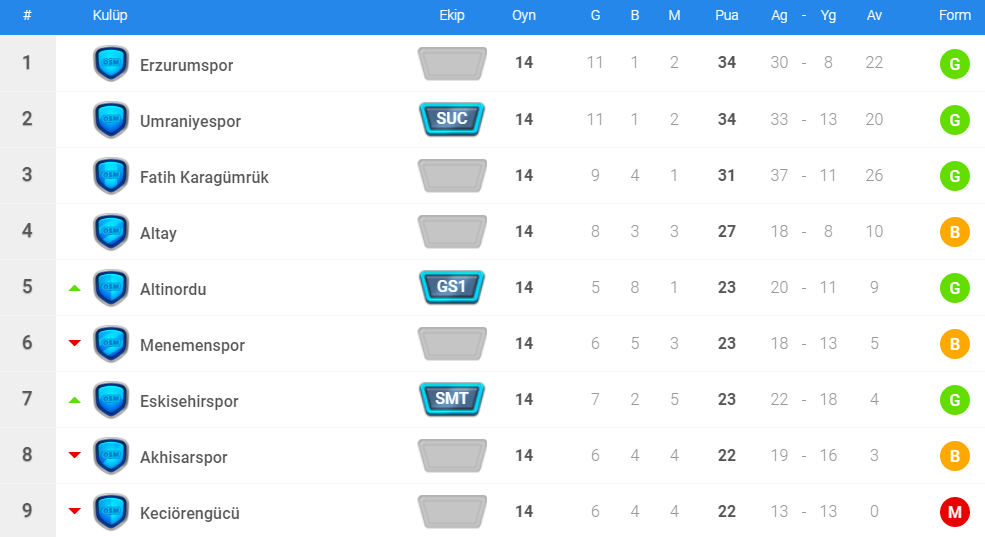Click the green up arrow beside Altinordu
985x537 pixels.
tap(74, 288)
